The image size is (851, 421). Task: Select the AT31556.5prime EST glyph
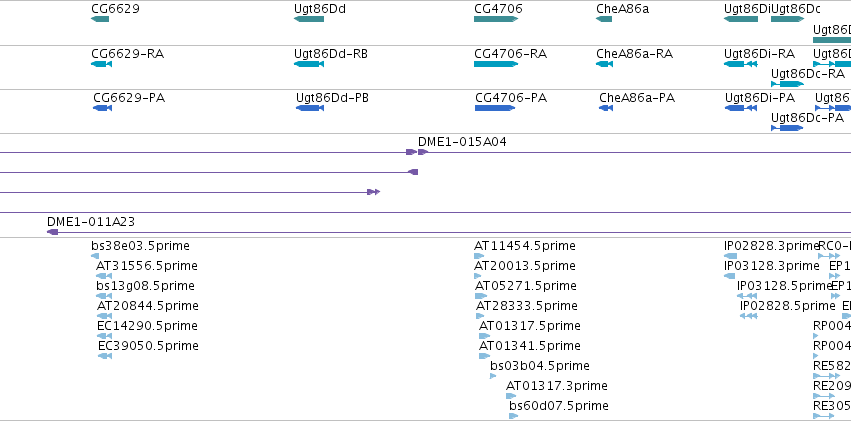click(104, 276)
